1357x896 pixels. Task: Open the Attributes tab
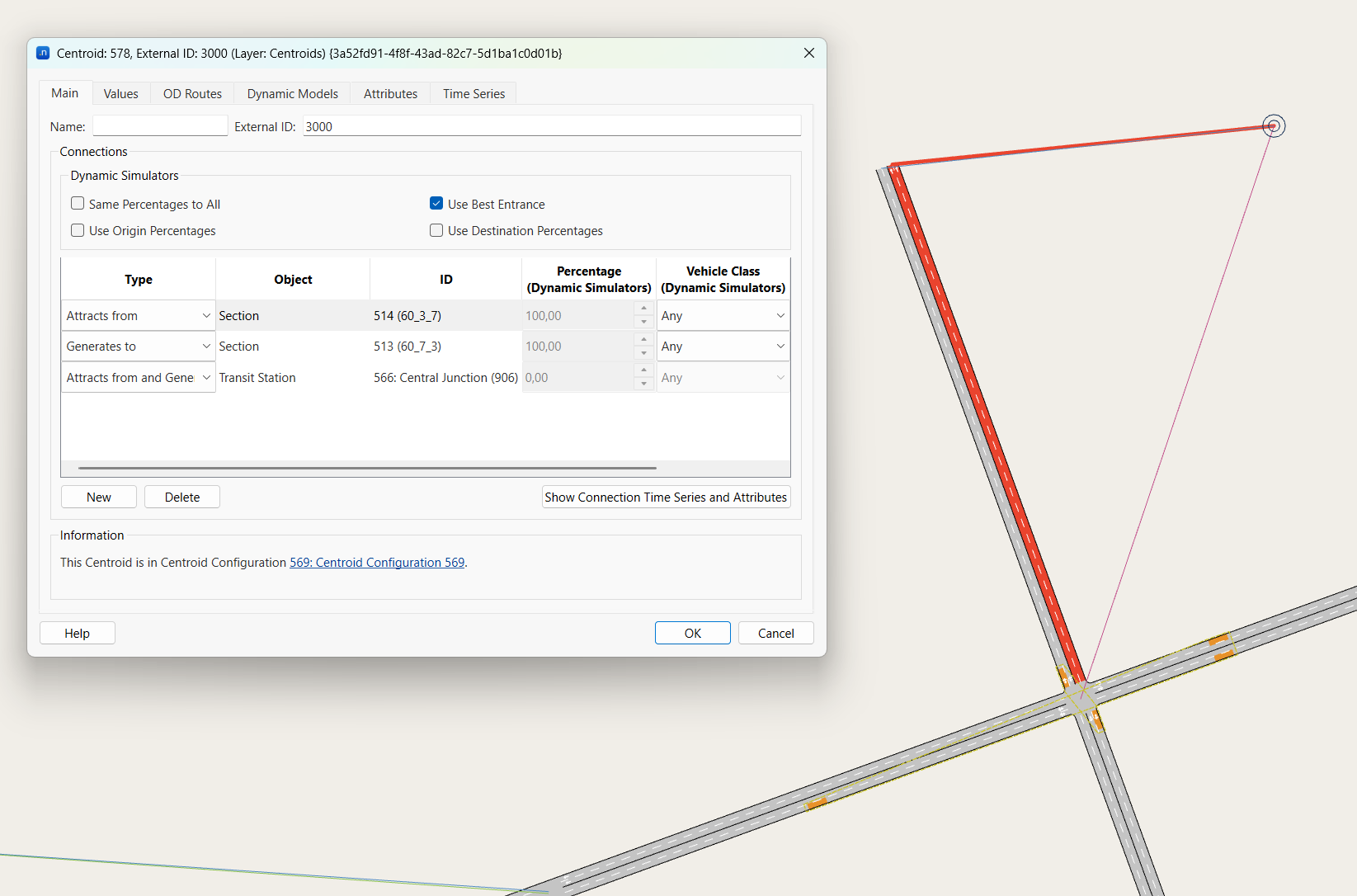[390, 93]
